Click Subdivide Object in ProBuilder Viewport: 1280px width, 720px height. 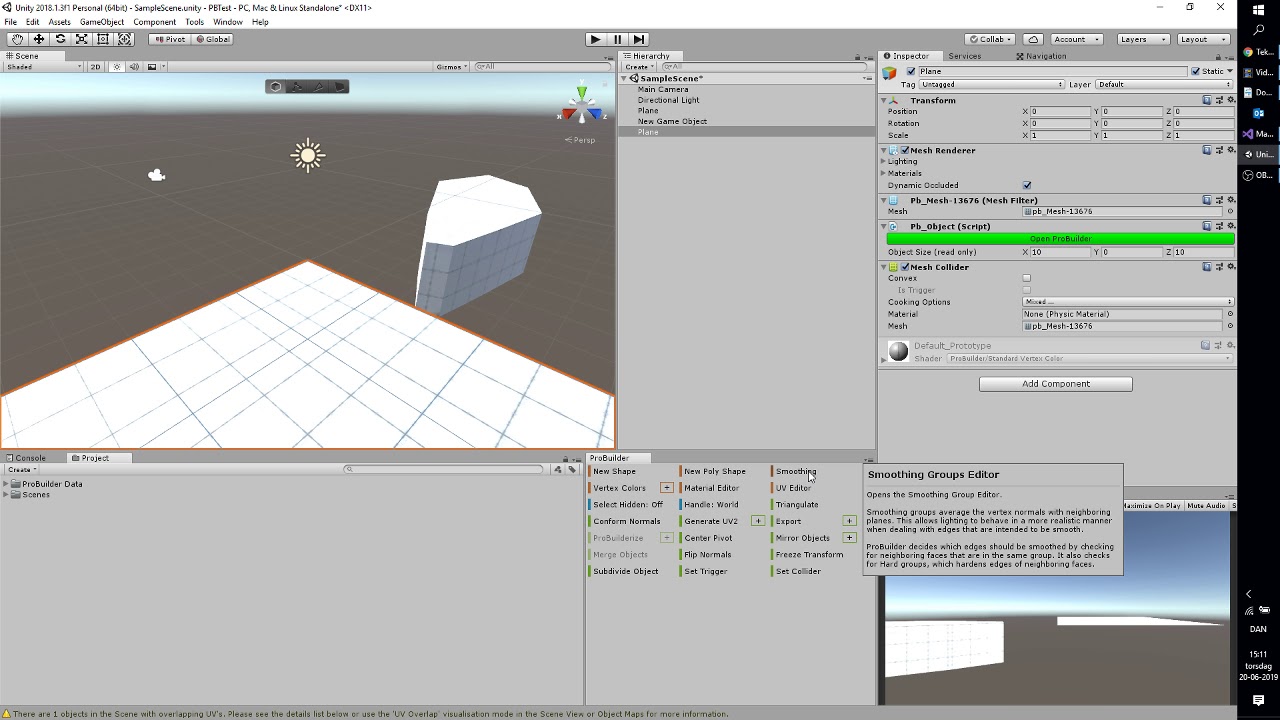click(x=625, y=571)
